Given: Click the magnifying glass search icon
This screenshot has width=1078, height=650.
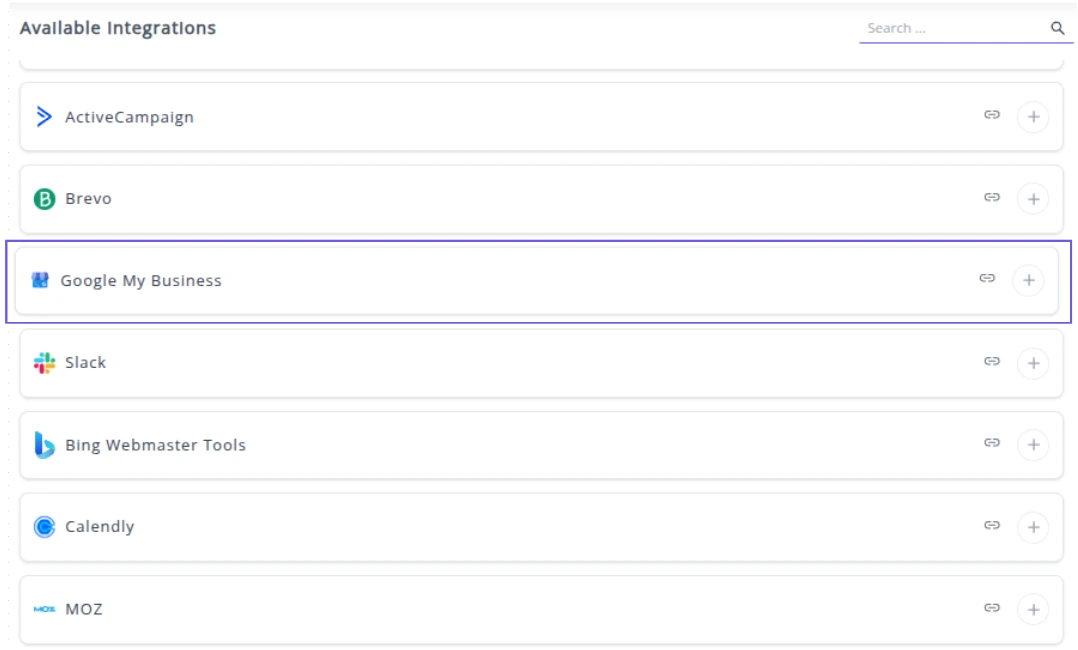Looking at the screenshot, I should click(x=1057, y=28).
